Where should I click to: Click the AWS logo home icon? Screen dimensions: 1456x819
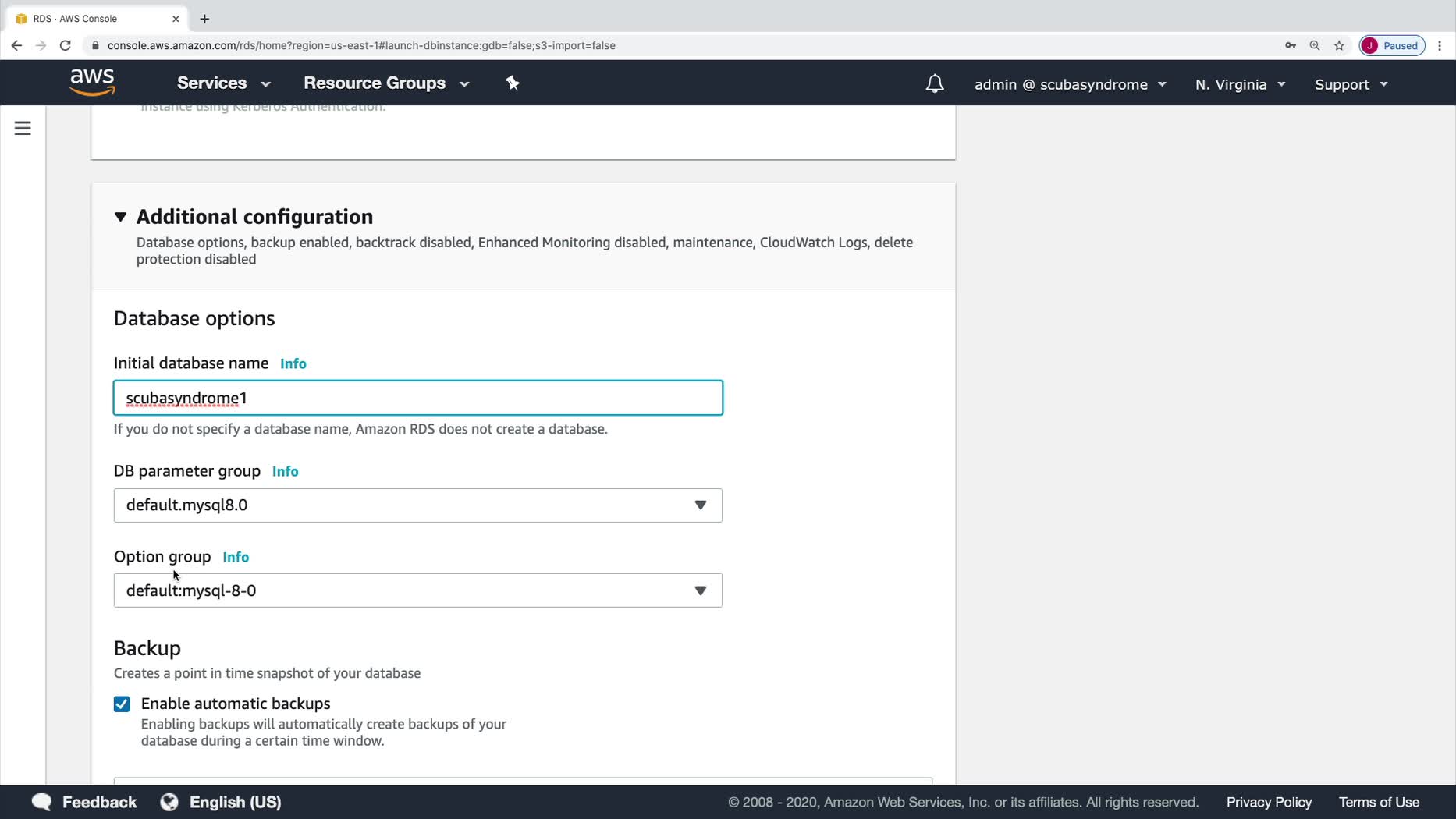[x=92, y=82]
